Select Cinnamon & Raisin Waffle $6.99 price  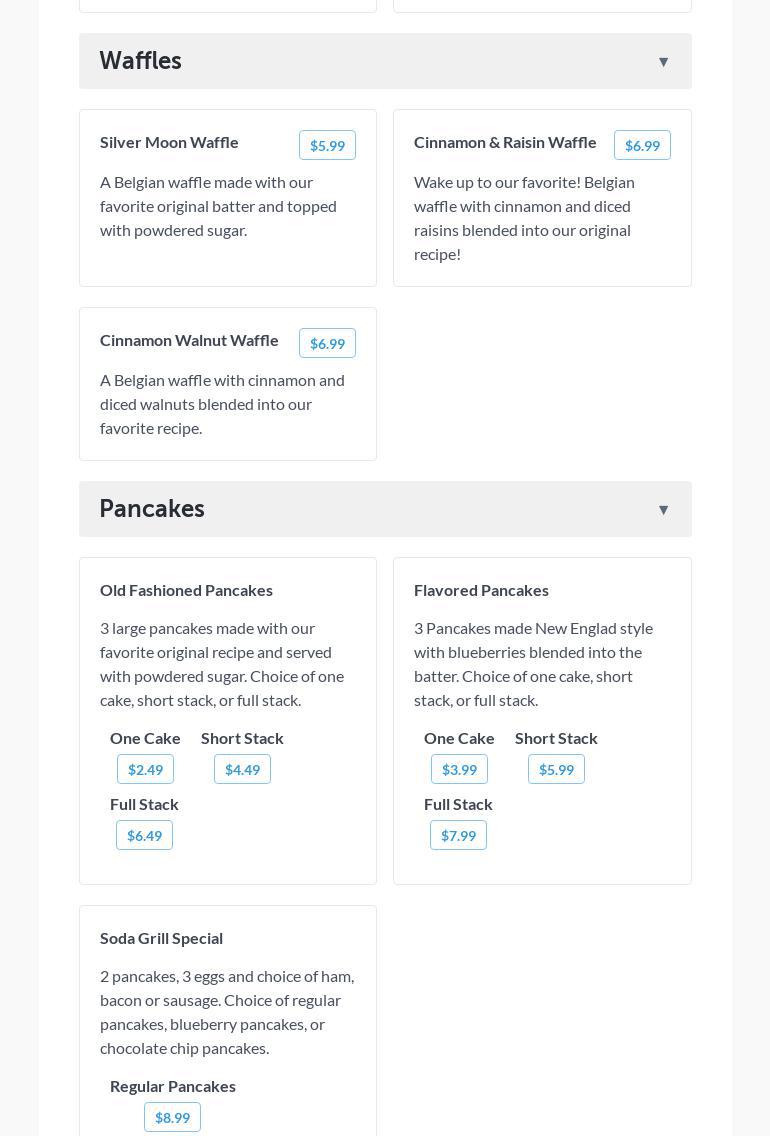pyautogui.click(x=642, y=146)
